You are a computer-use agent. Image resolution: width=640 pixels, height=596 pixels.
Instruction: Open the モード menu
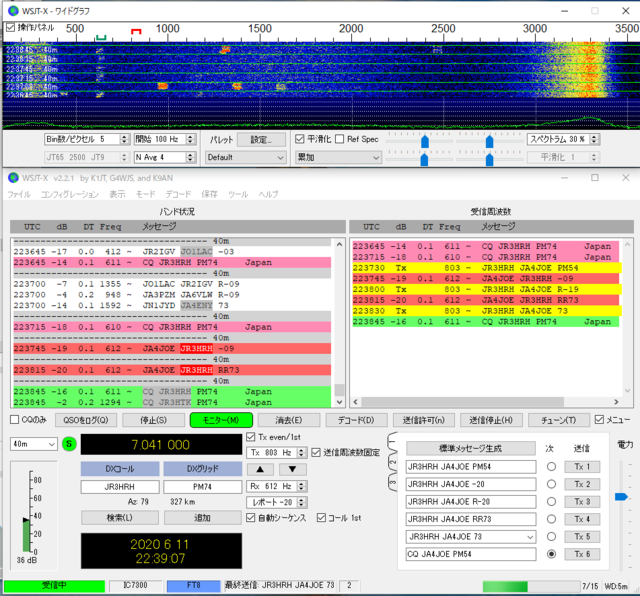coord(145,194)
